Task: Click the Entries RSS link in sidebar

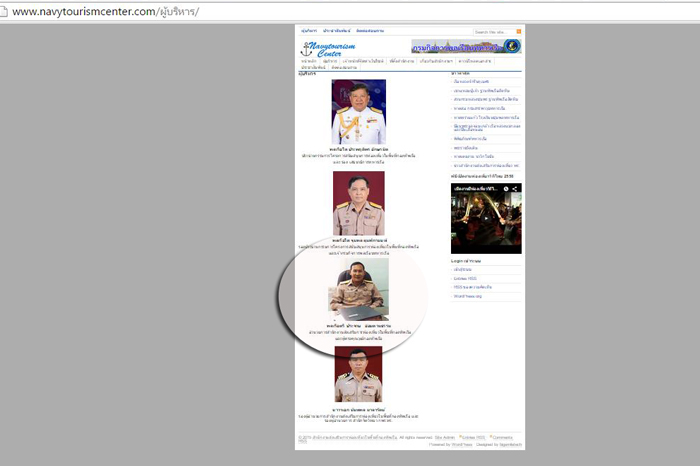Action: click(466, 277)
